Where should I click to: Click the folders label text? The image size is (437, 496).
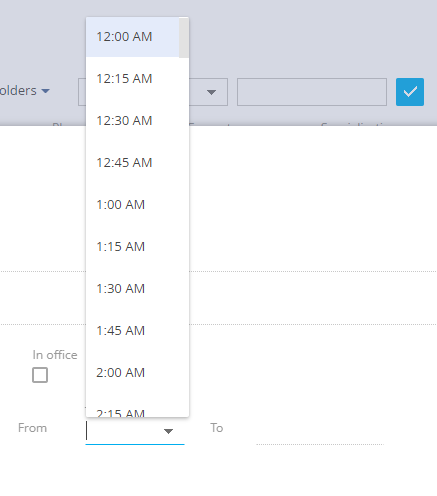click(x=18, y=91)
